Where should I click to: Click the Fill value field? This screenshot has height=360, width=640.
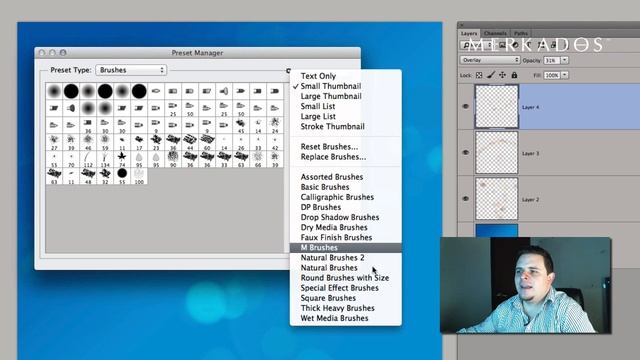(x=551, y=75)
